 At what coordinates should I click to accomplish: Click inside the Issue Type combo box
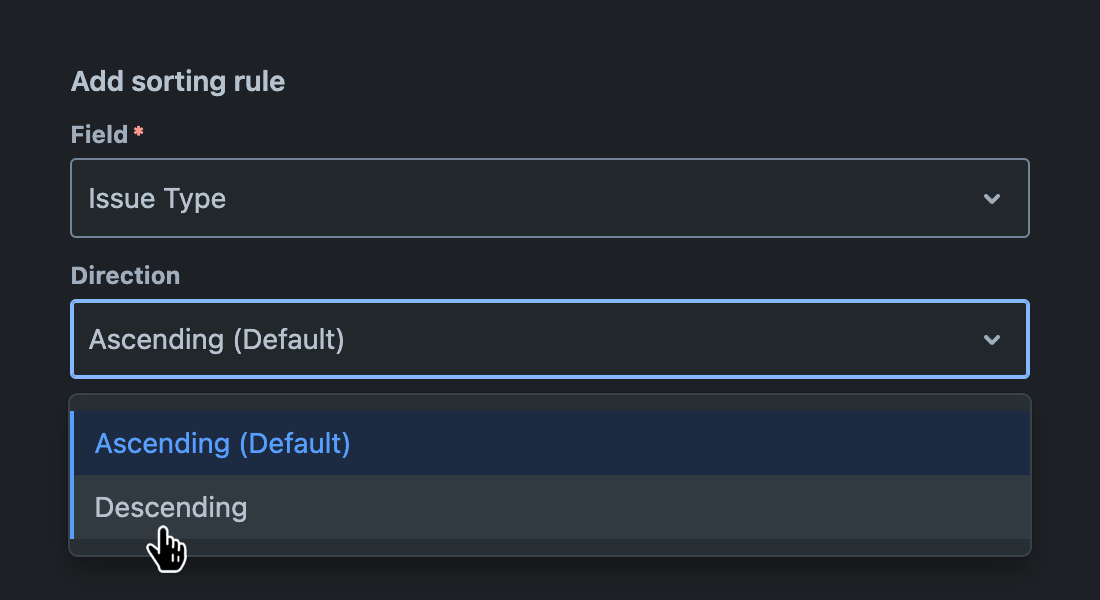550,198
